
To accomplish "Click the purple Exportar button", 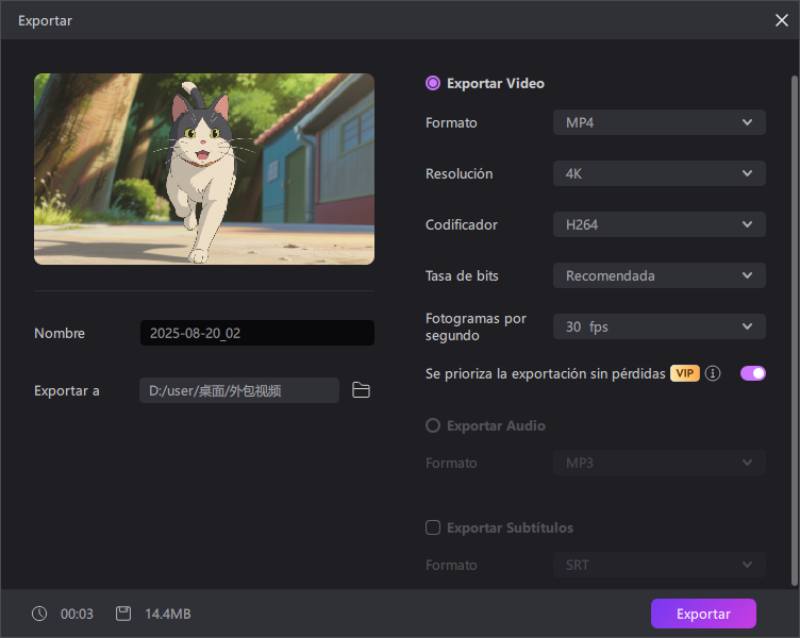I will pyautogui.click(x=704, y=613).
